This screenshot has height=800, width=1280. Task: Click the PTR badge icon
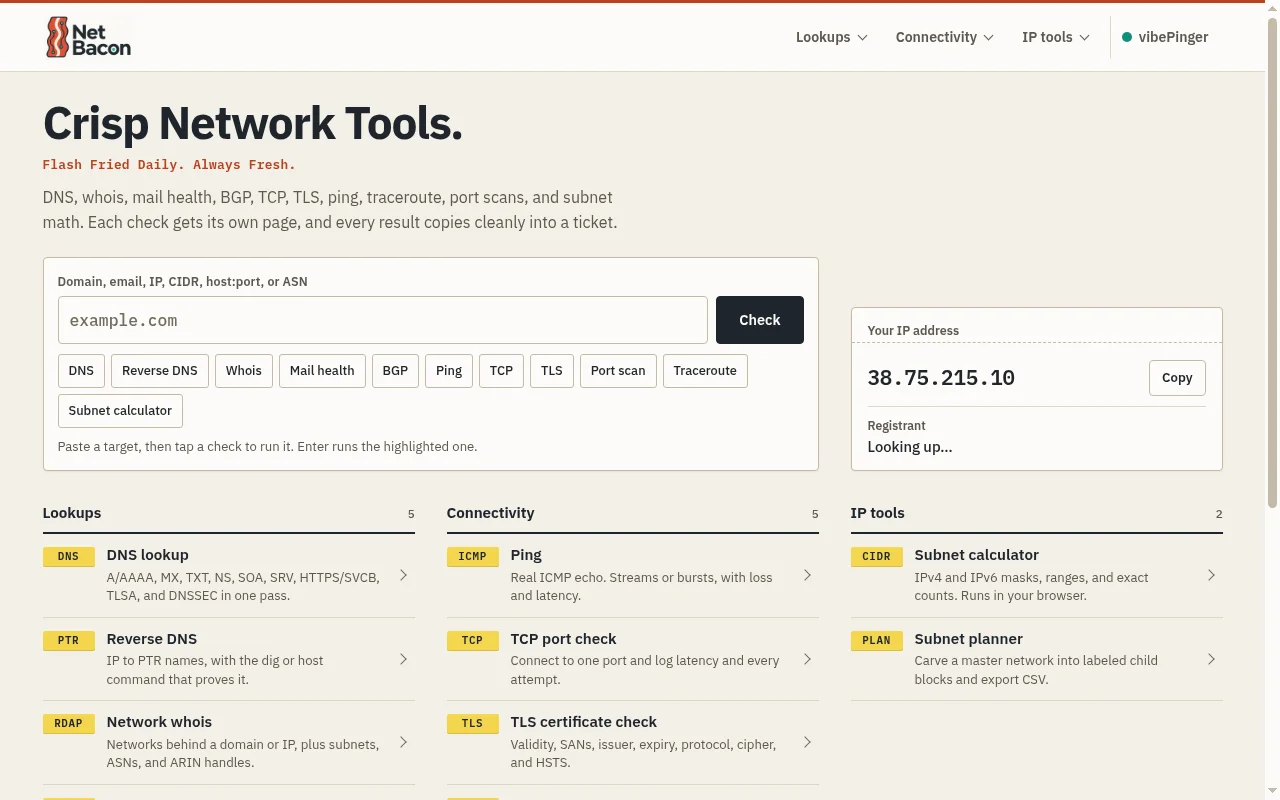pyautogui.click(x=68, y=641)
